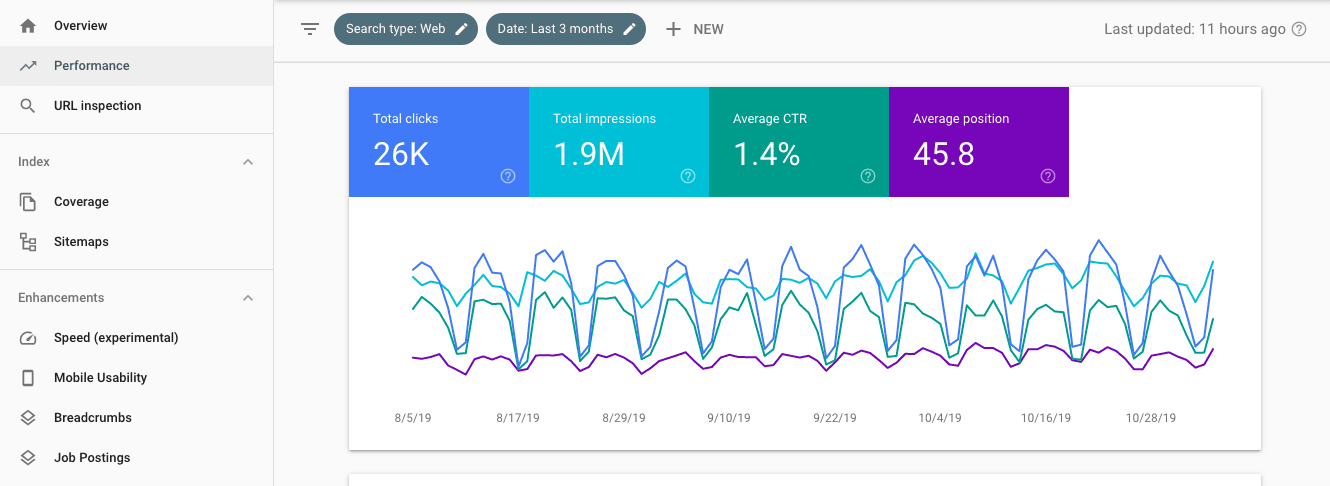Toggle the Average CTR metric card
Viewport: 1330px width, 486px height.
798,141
